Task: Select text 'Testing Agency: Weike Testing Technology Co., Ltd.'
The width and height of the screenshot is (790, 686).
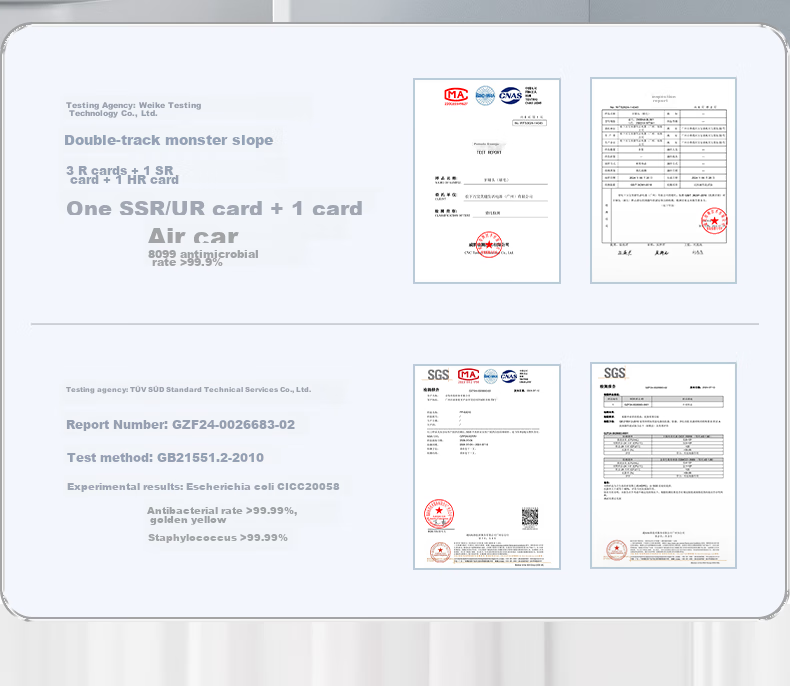Action: [134, 109]
